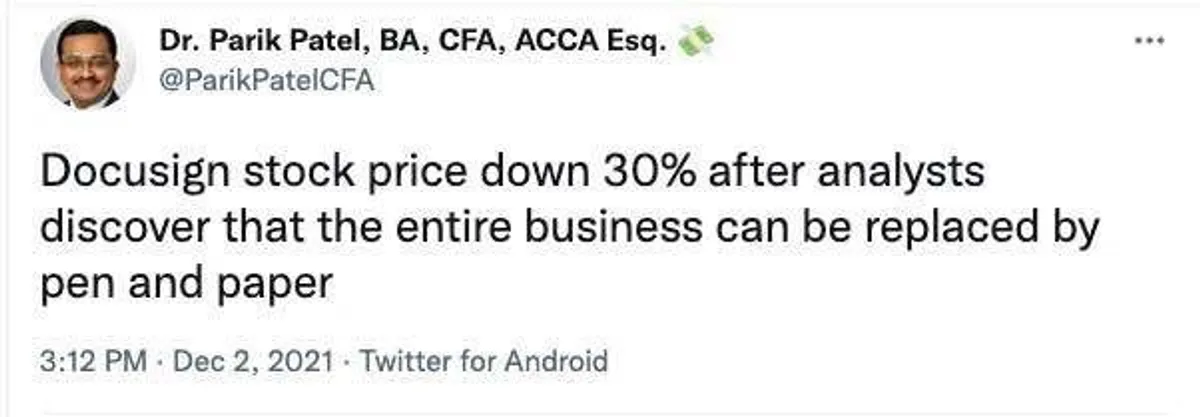Viewport: 1200px width, 417px height.
Task: Open the @ParikPatelCFA handle link
Action: (265, 80)
